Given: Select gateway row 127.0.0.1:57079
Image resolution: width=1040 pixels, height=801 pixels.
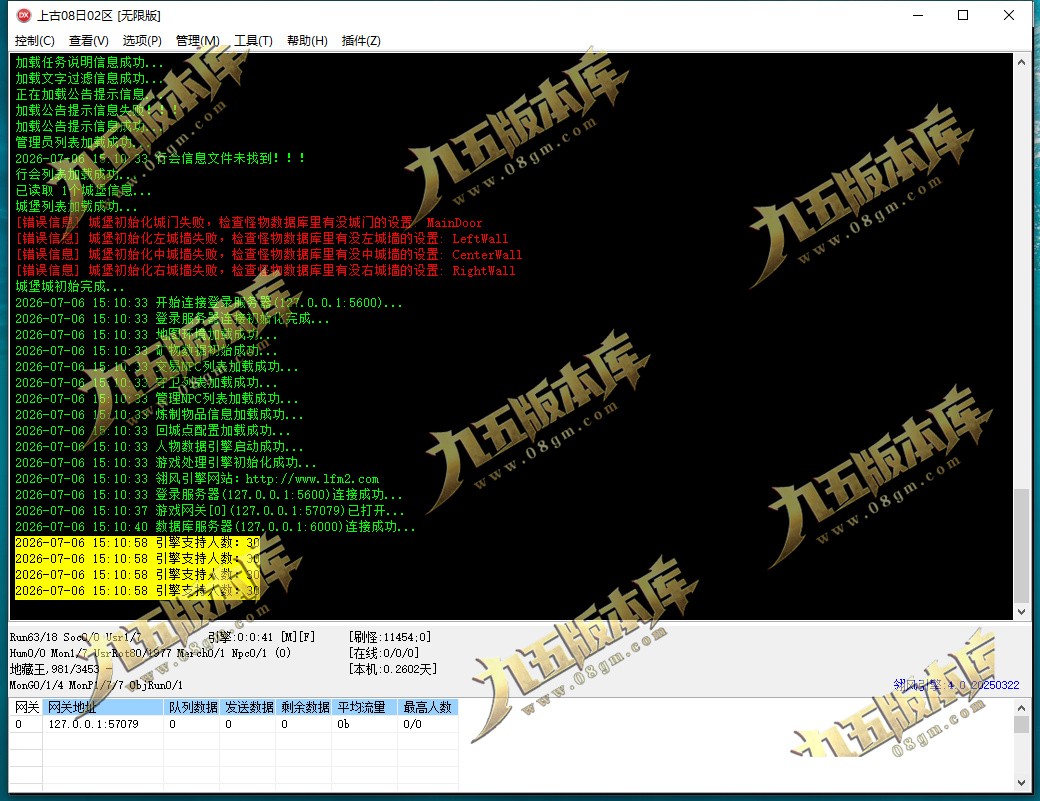Looking at the screenshot, I should (x=233, y=724).
